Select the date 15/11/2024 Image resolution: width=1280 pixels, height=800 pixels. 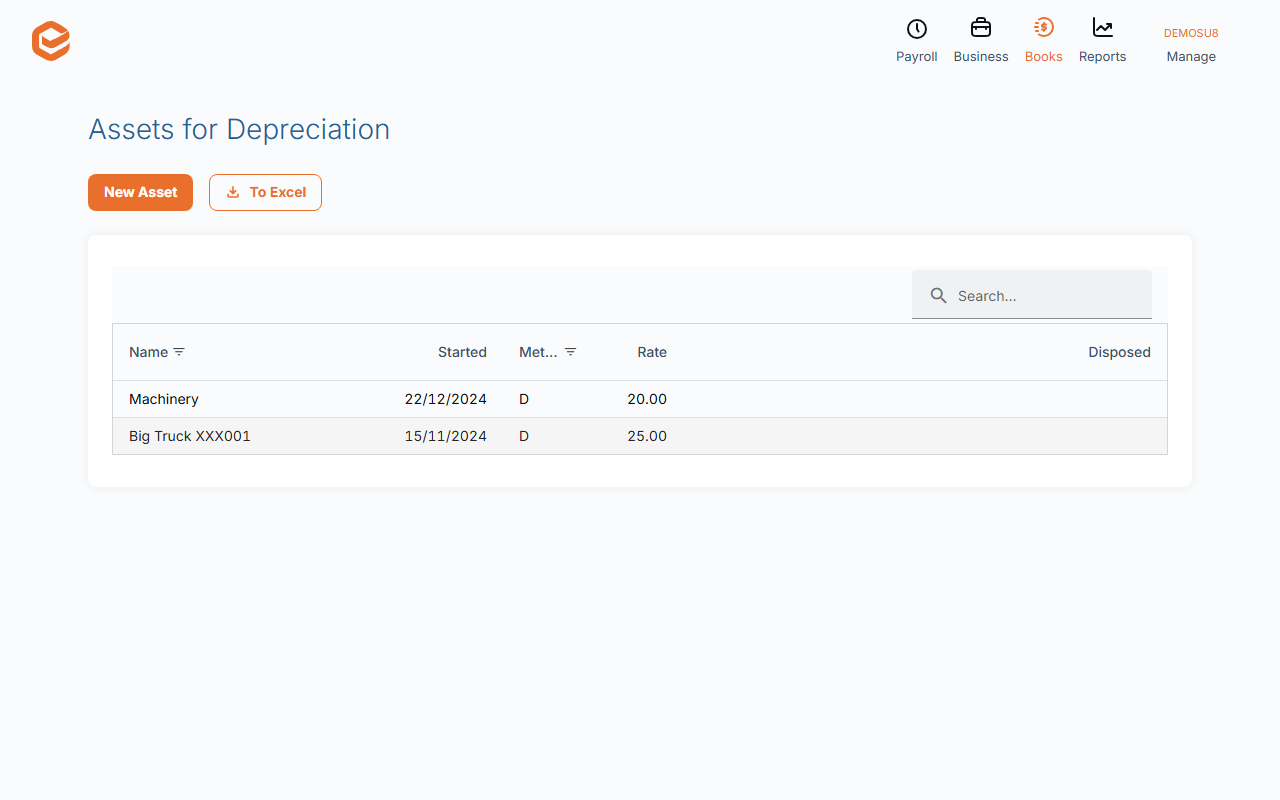[x=446, y=436]
